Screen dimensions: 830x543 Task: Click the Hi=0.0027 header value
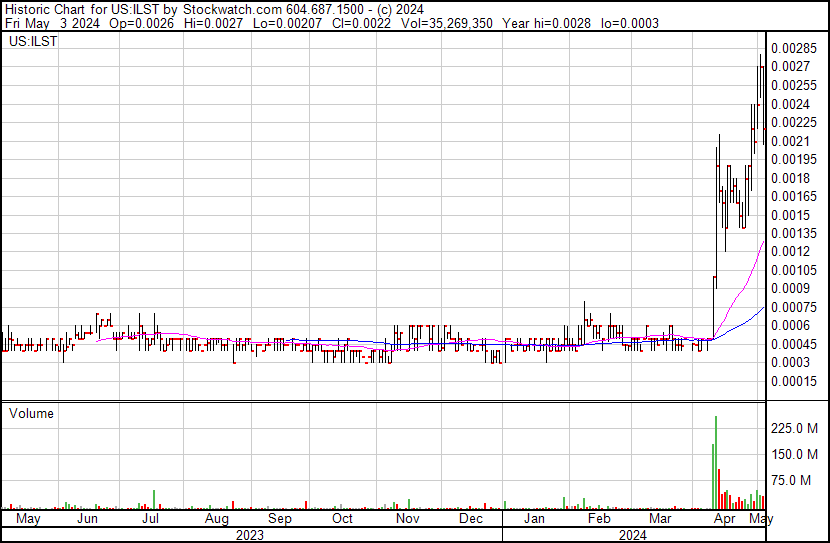click(213, 24)
